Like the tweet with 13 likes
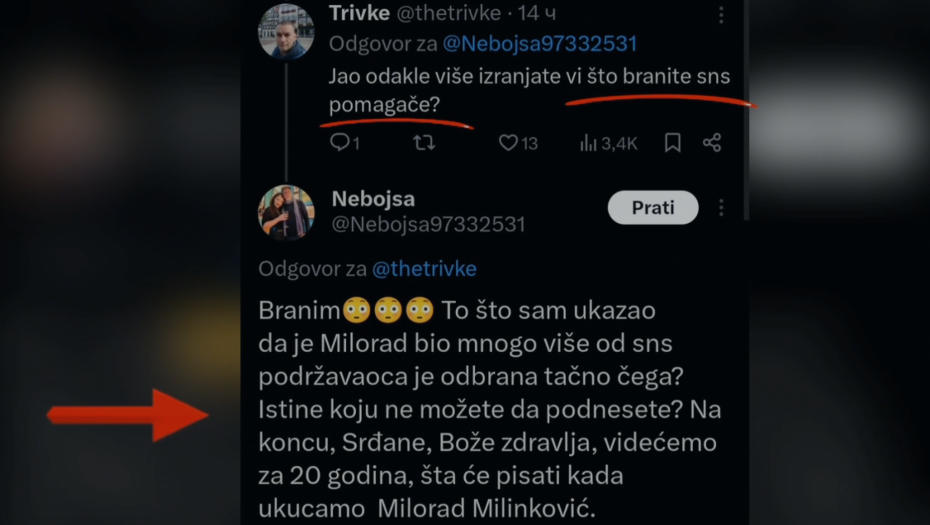The width and height of the screenshot is (930, 525). click(509, 143)
